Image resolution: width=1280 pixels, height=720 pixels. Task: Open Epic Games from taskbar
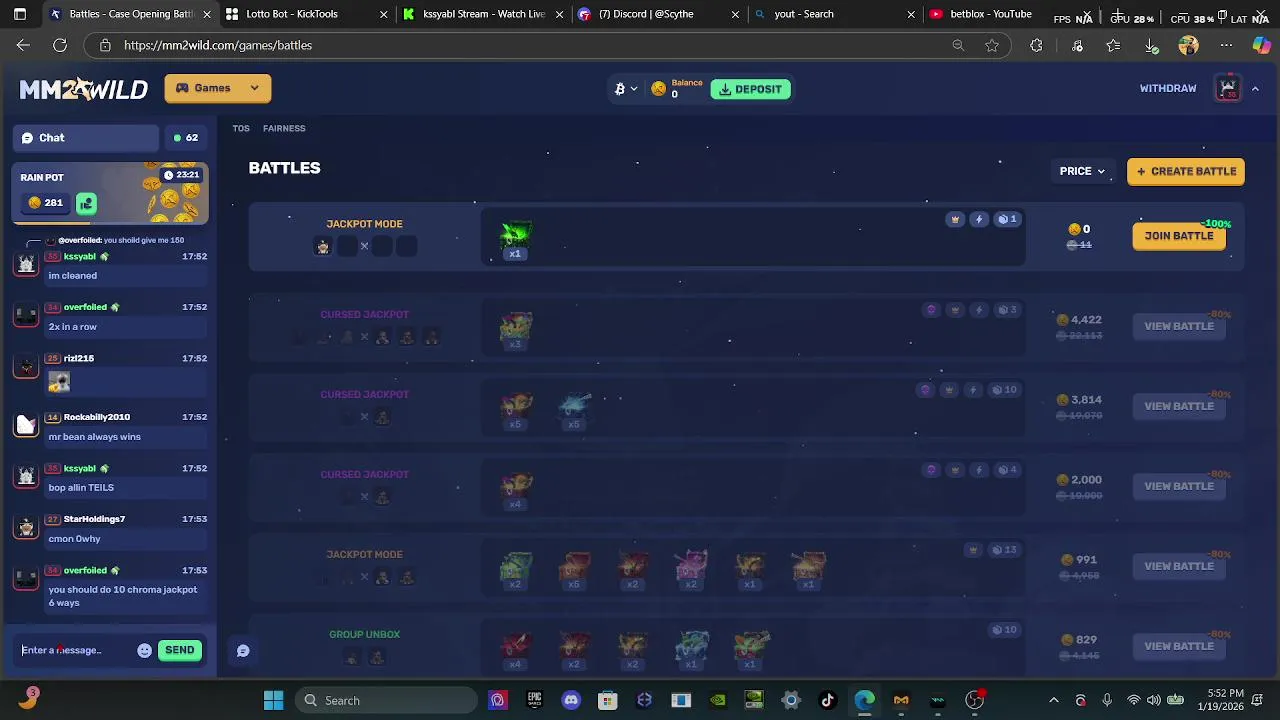click(534, 700)
